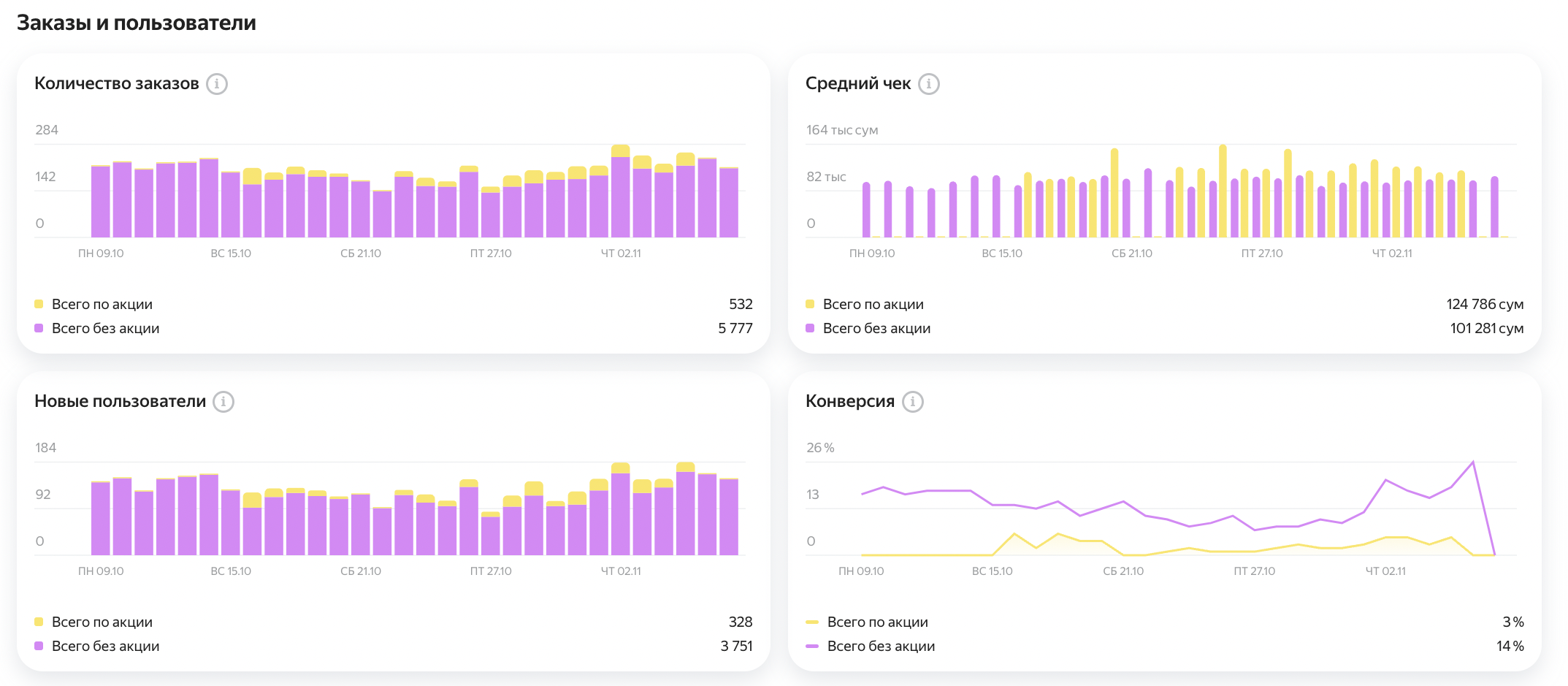
Task: Click peak of purple Конверсия line
Action: click(1472, 462)
